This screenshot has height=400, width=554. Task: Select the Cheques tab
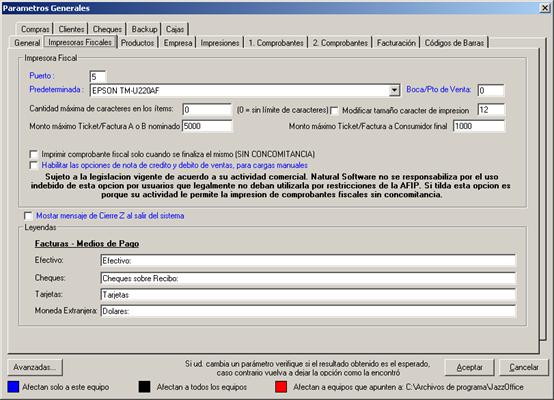coord(107,29)
